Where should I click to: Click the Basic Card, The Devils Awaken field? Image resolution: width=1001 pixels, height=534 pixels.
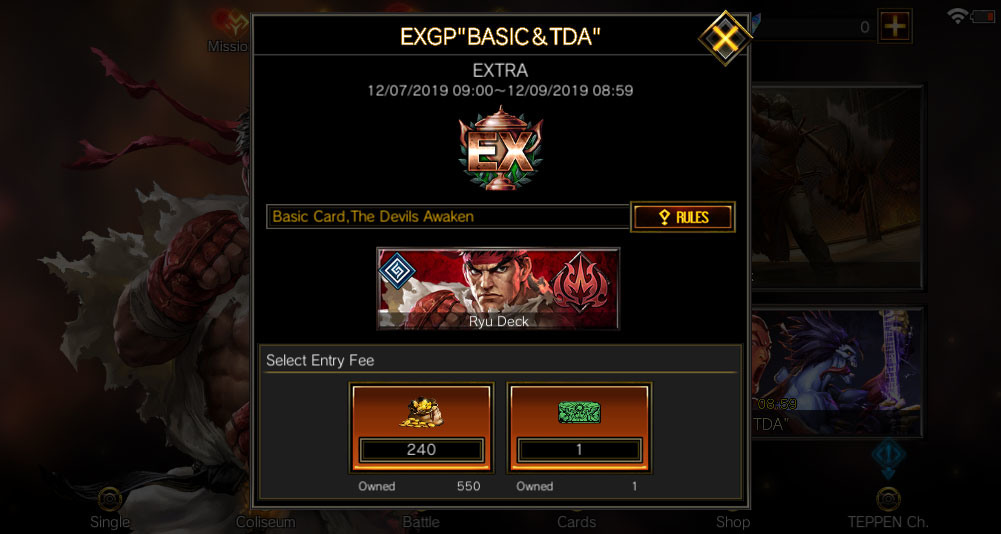tap(448, 217)
